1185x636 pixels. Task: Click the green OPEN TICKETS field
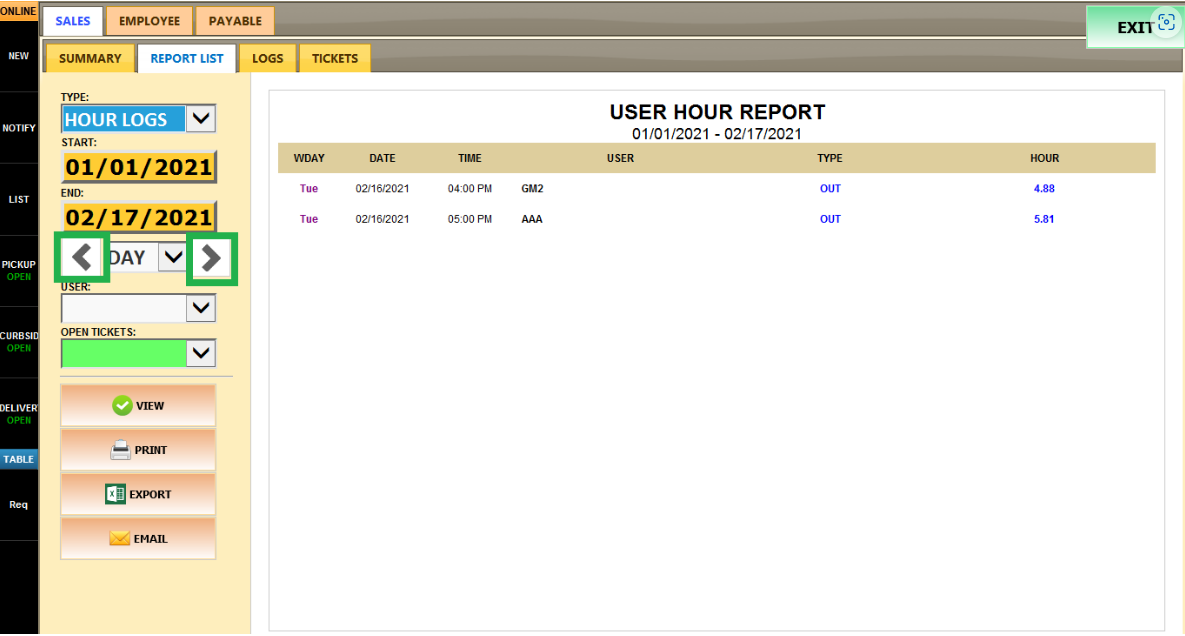click(x=124, y=353)
